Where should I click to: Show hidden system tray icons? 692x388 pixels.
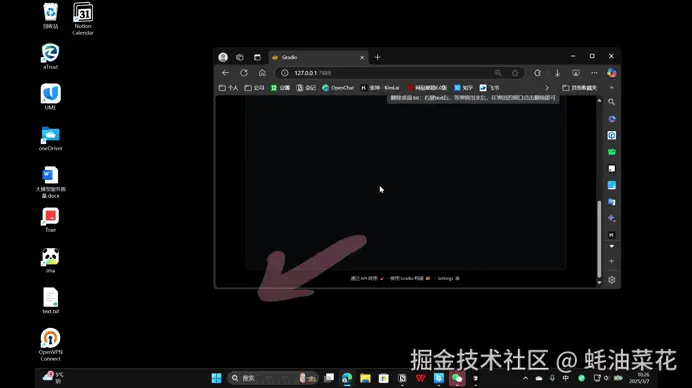coord(525,378)
